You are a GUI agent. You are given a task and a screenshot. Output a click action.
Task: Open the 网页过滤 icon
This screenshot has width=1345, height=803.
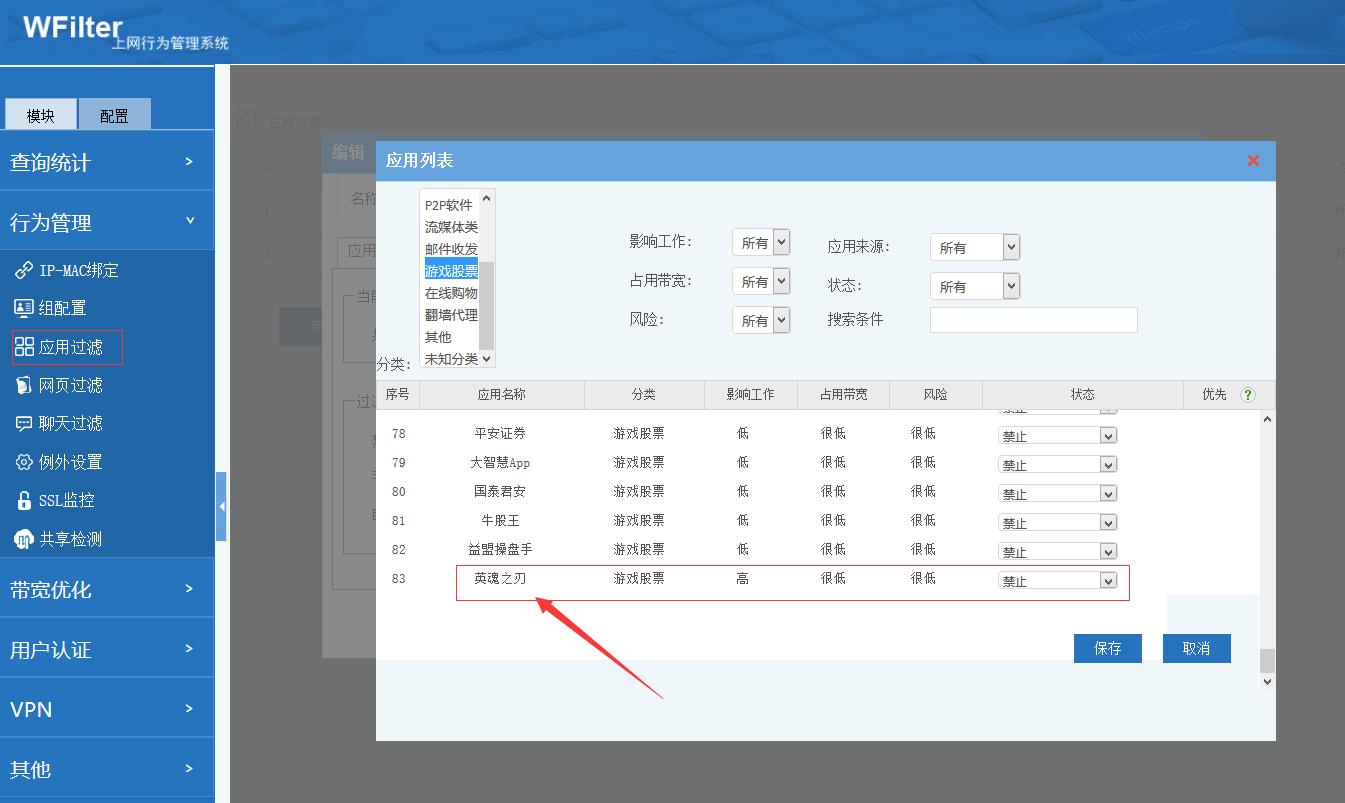pyautogui.click(x=24, y=385)
